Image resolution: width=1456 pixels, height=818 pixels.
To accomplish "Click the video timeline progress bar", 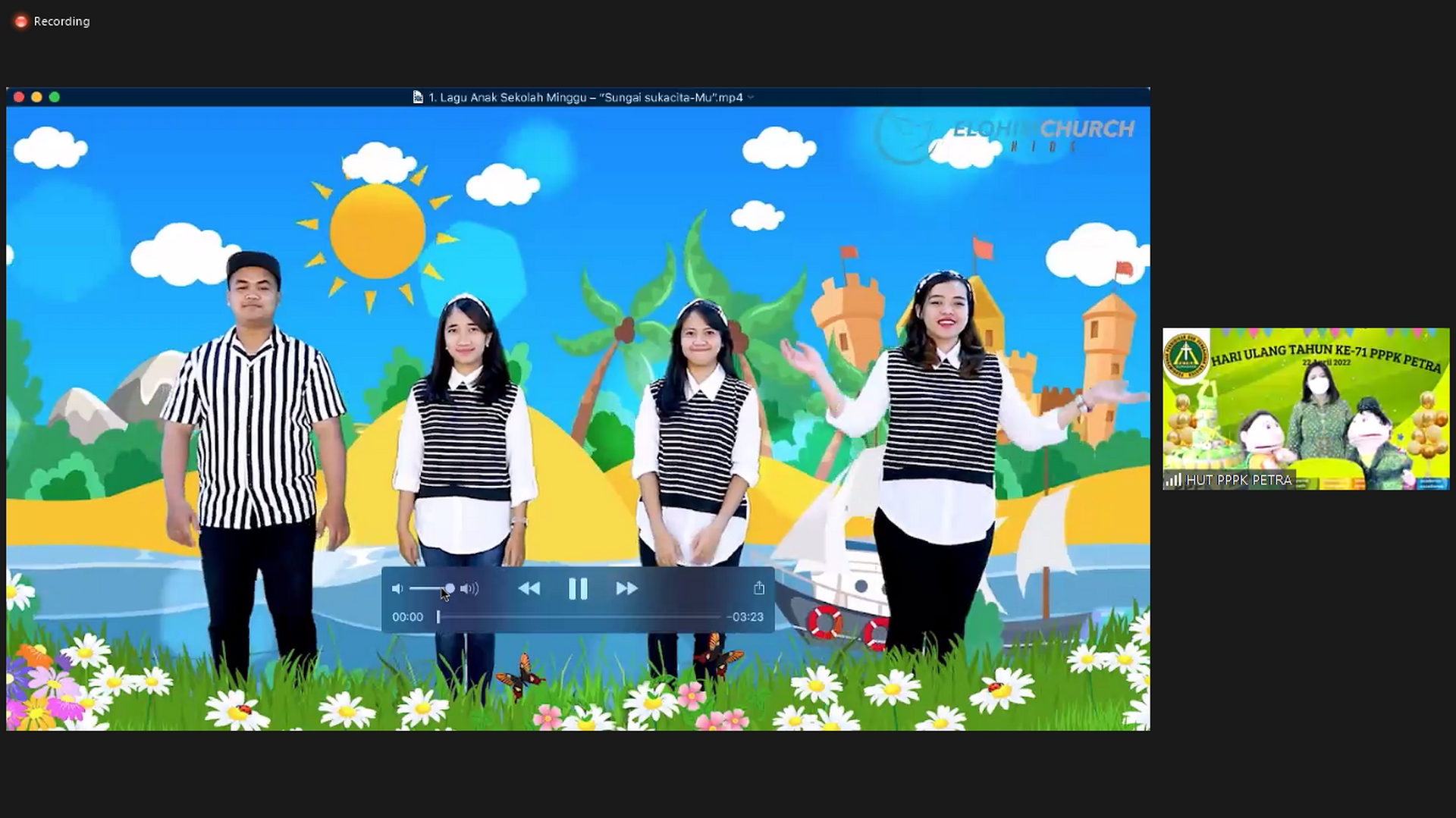I will (x=580, y=617).
